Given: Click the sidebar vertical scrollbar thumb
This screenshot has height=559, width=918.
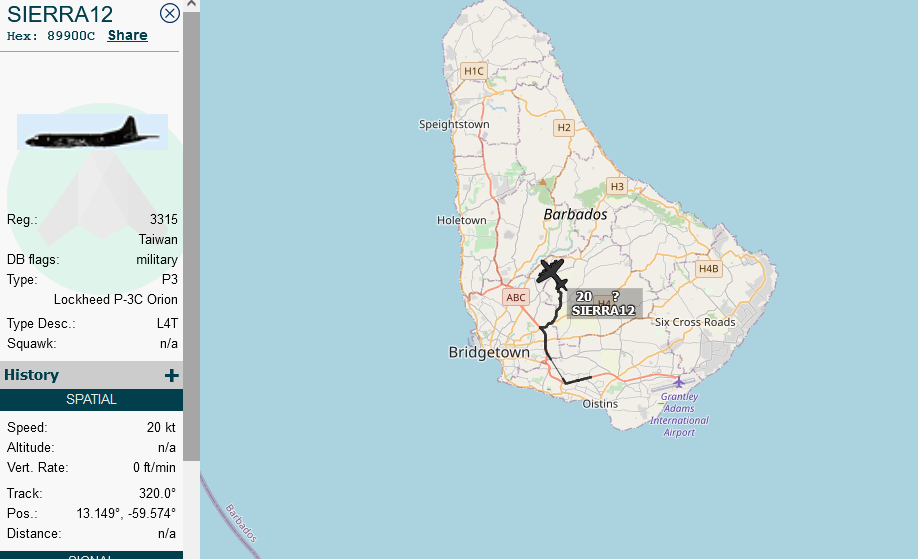Looking at the screenshot, I should (191, 236).
